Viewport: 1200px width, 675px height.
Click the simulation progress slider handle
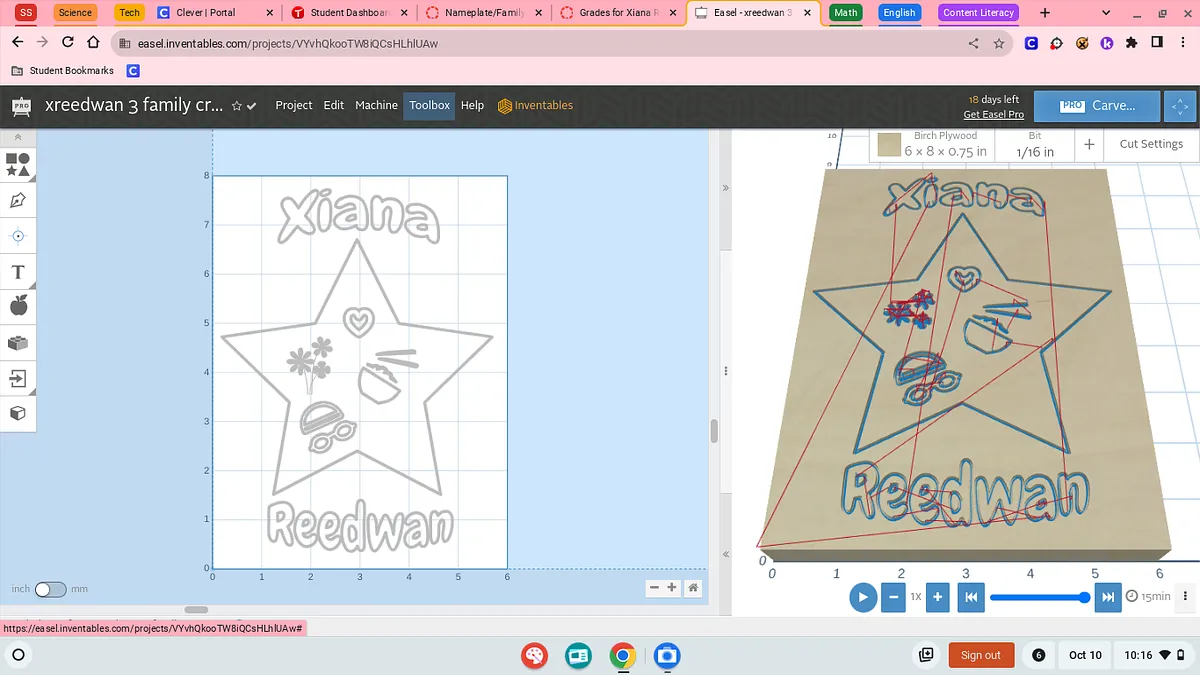click(1084, 597)
